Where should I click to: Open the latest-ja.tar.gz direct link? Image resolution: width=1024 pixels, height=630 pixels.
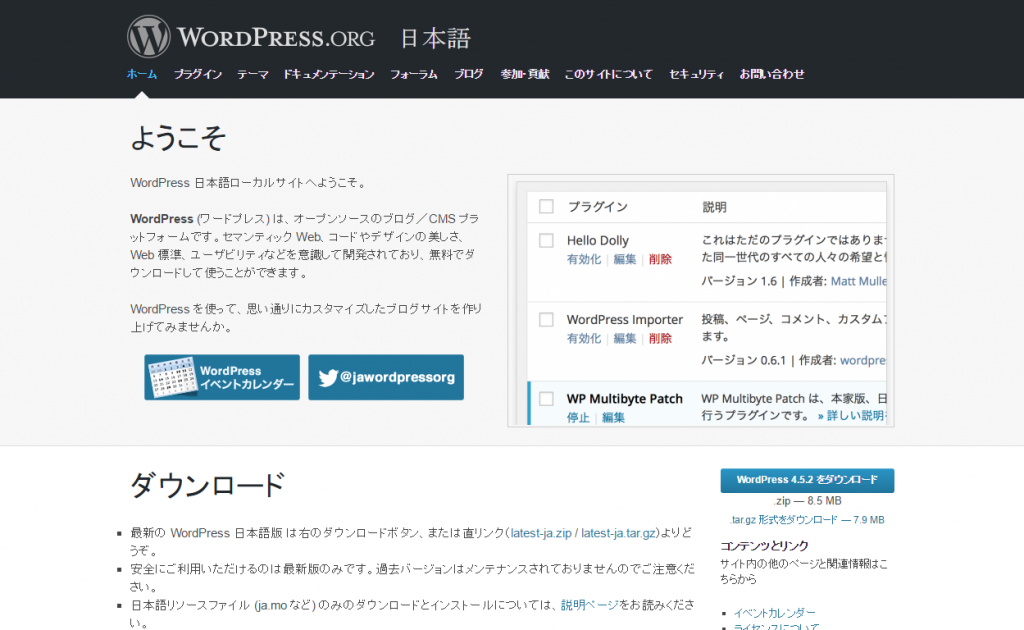click(x=618, y=533)
